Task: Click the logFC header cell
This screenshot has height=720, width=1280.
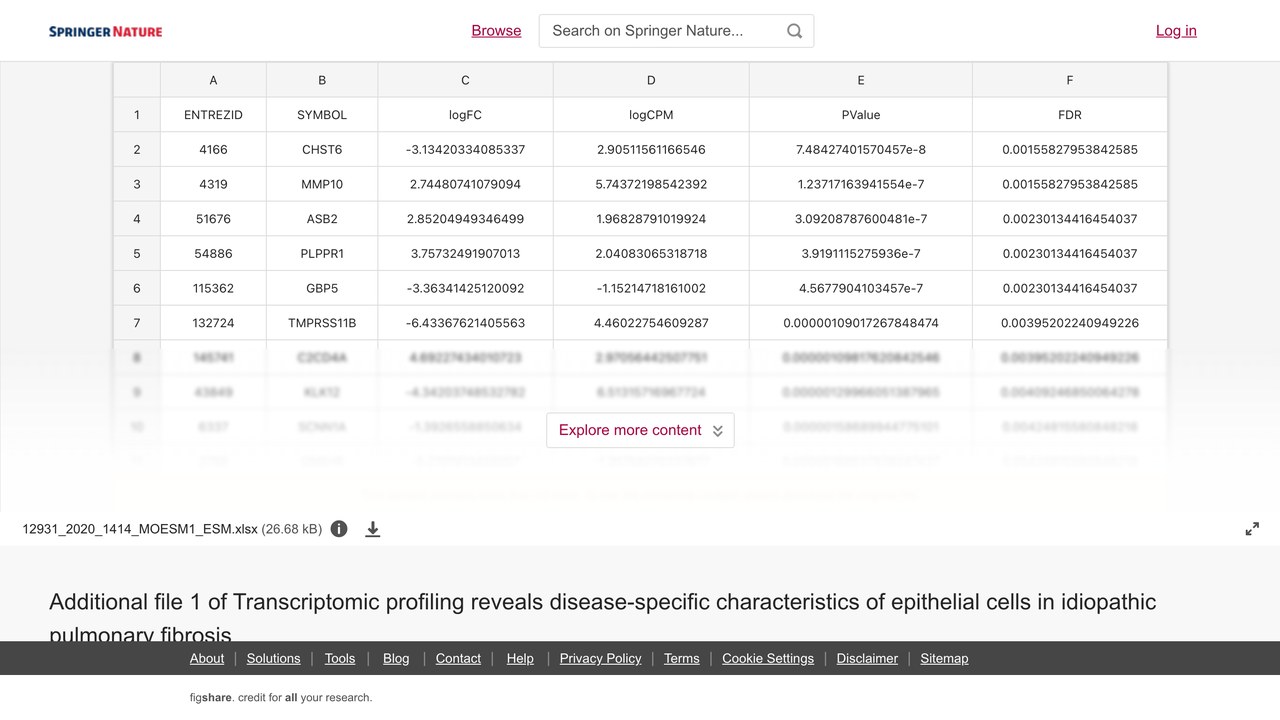Action: [465, 115]
